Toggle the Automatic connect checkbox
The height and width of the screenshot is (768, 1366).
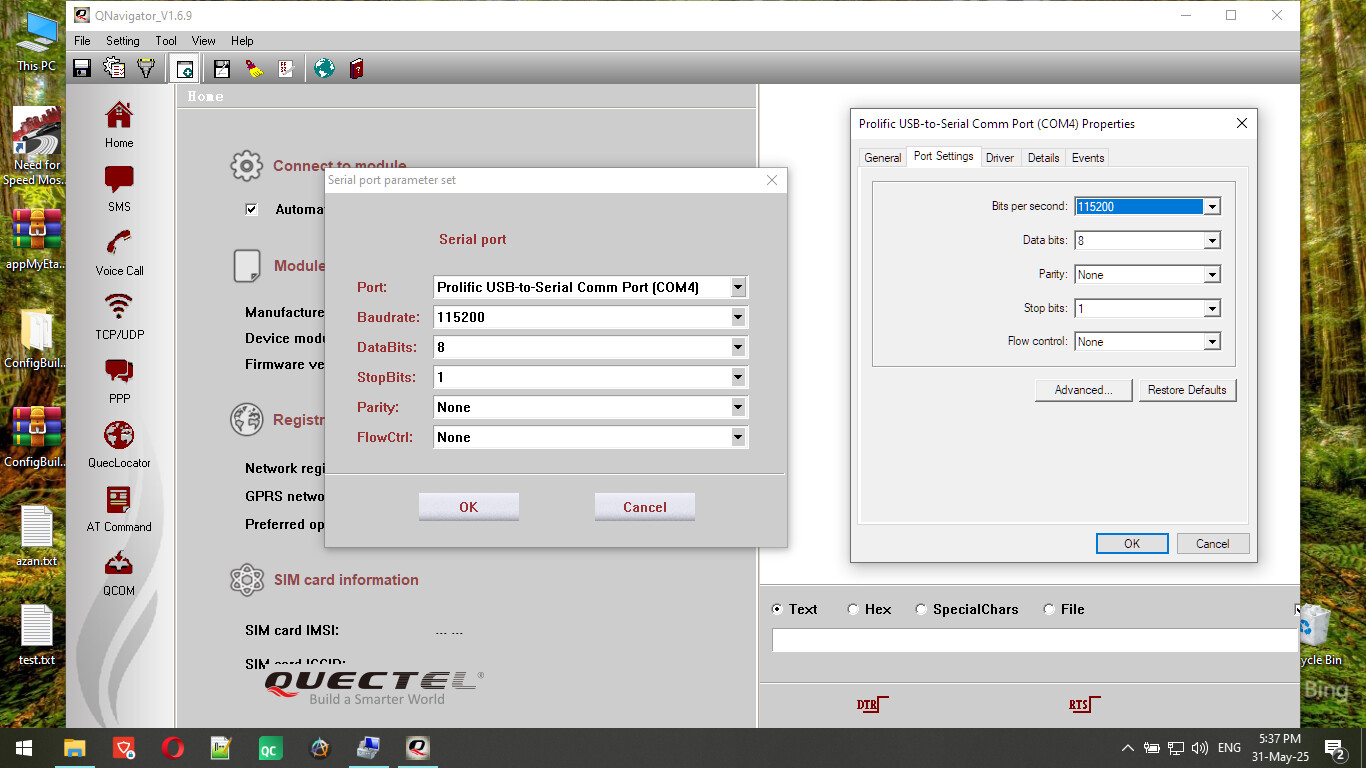pyautogui.click(x=252, y=209)
